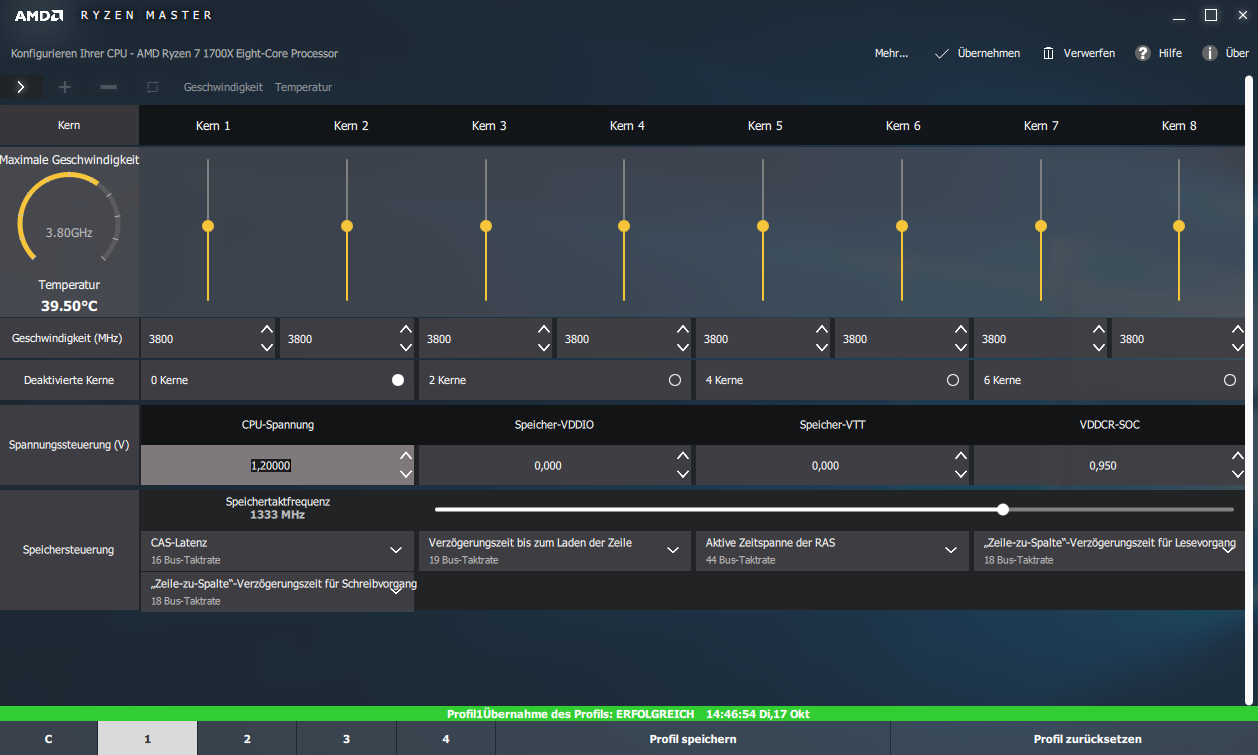This screenshot has height=755, width=1258.
Task: Open the Aktive Zeitspanne der RAS dropdown
Action: (833, 551)
